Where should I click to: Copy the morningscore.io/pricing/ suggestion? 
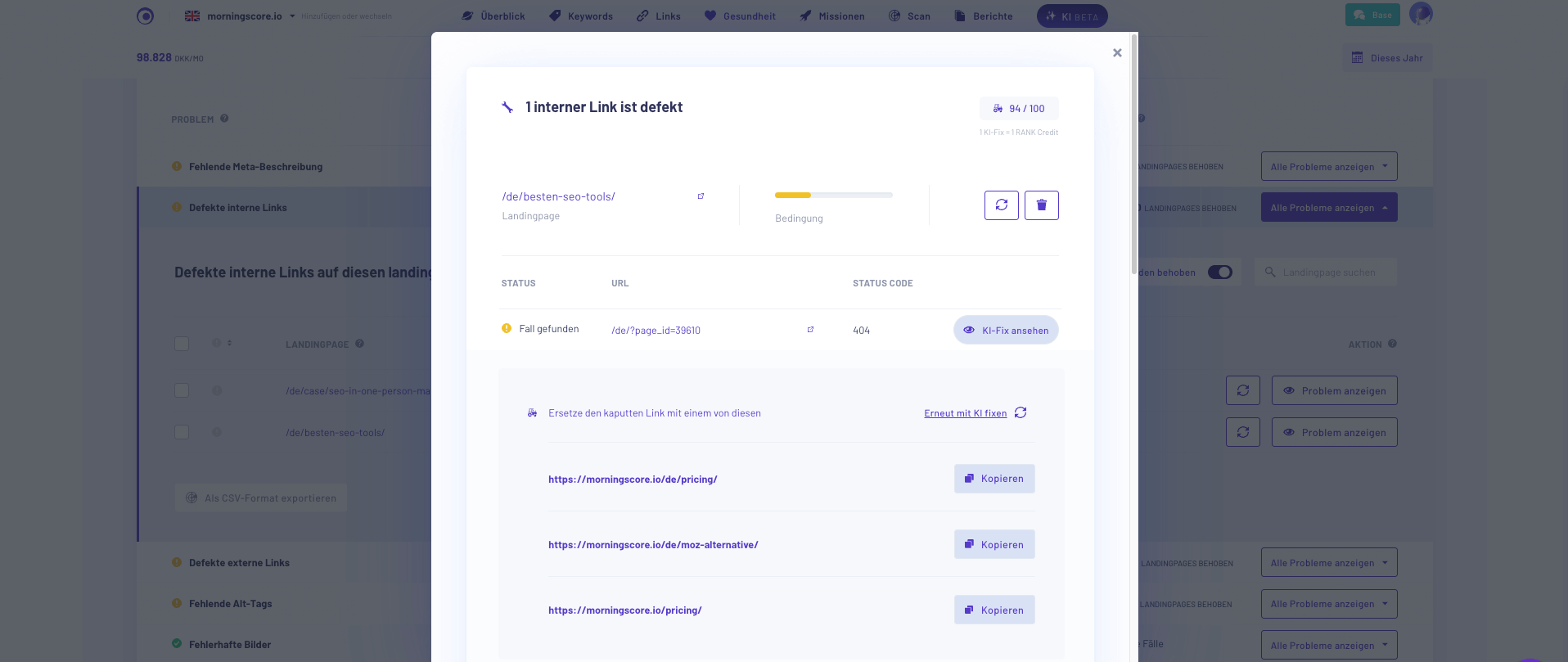pos(994,610)
